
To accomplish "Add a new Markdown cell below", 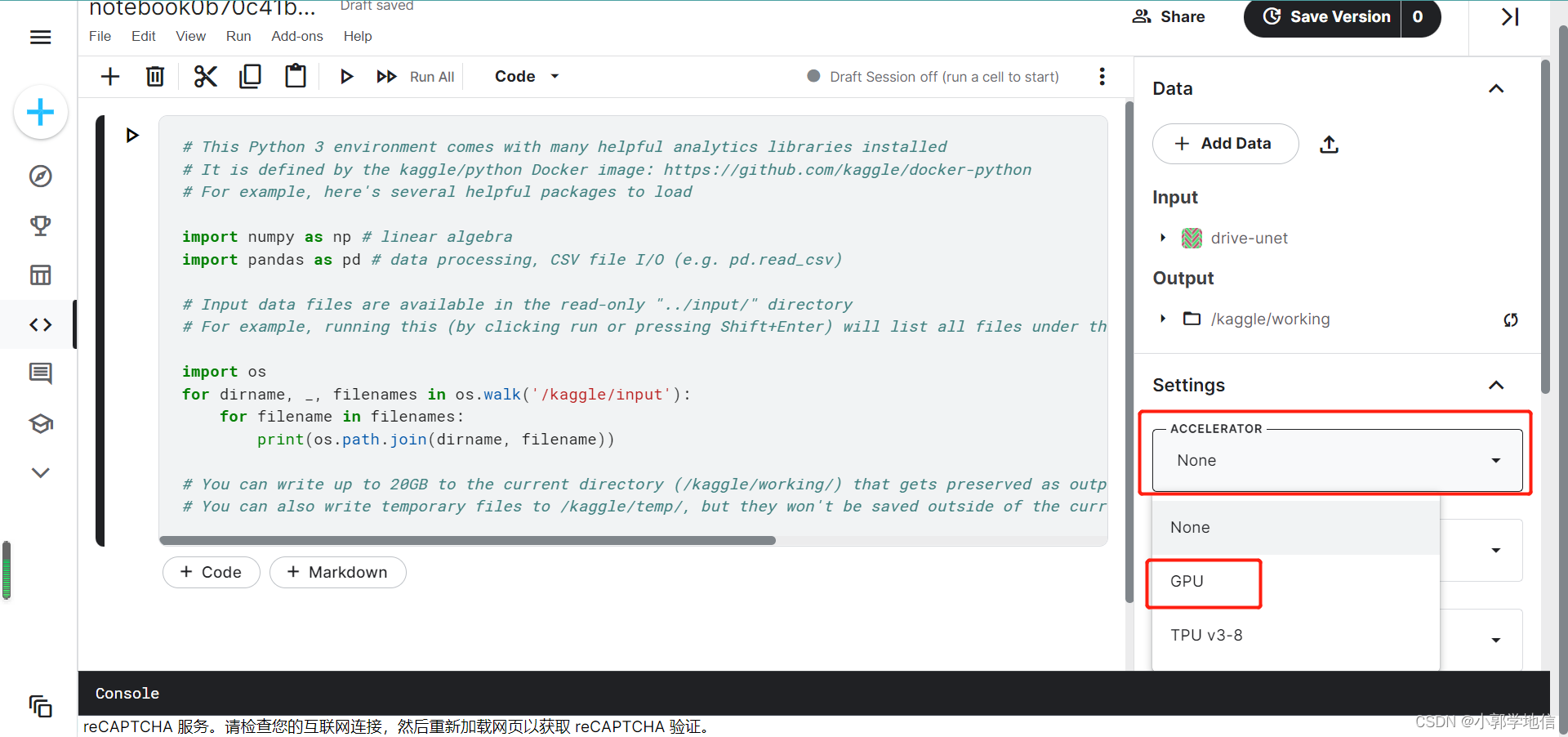I will tap(338, 572).
